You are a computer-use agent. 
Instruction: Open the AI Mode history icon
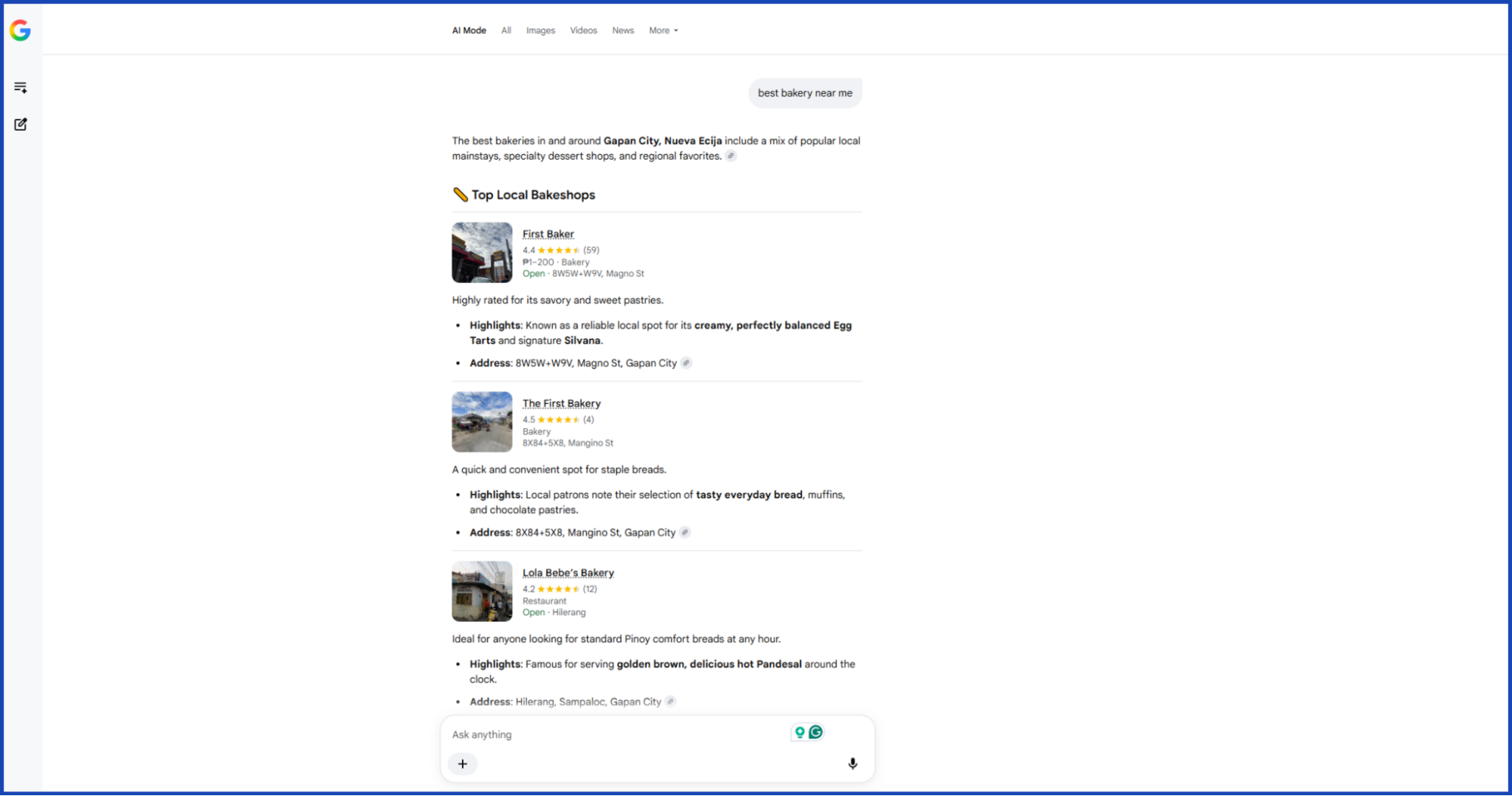click(20, 88)
